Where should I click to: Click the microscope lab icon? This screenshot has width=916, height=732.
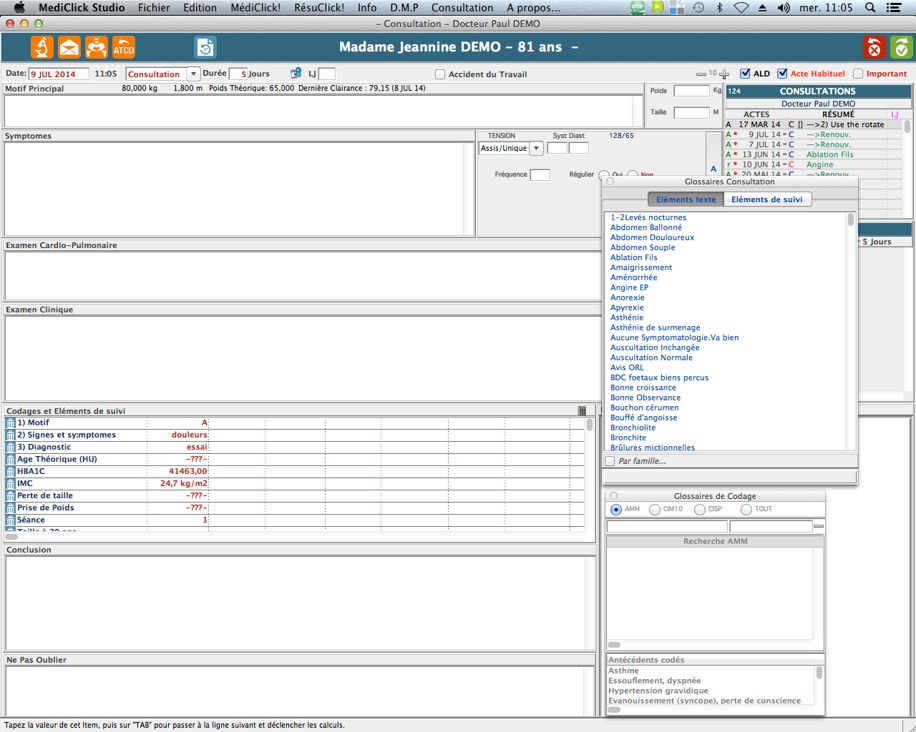tap(41, 47)
